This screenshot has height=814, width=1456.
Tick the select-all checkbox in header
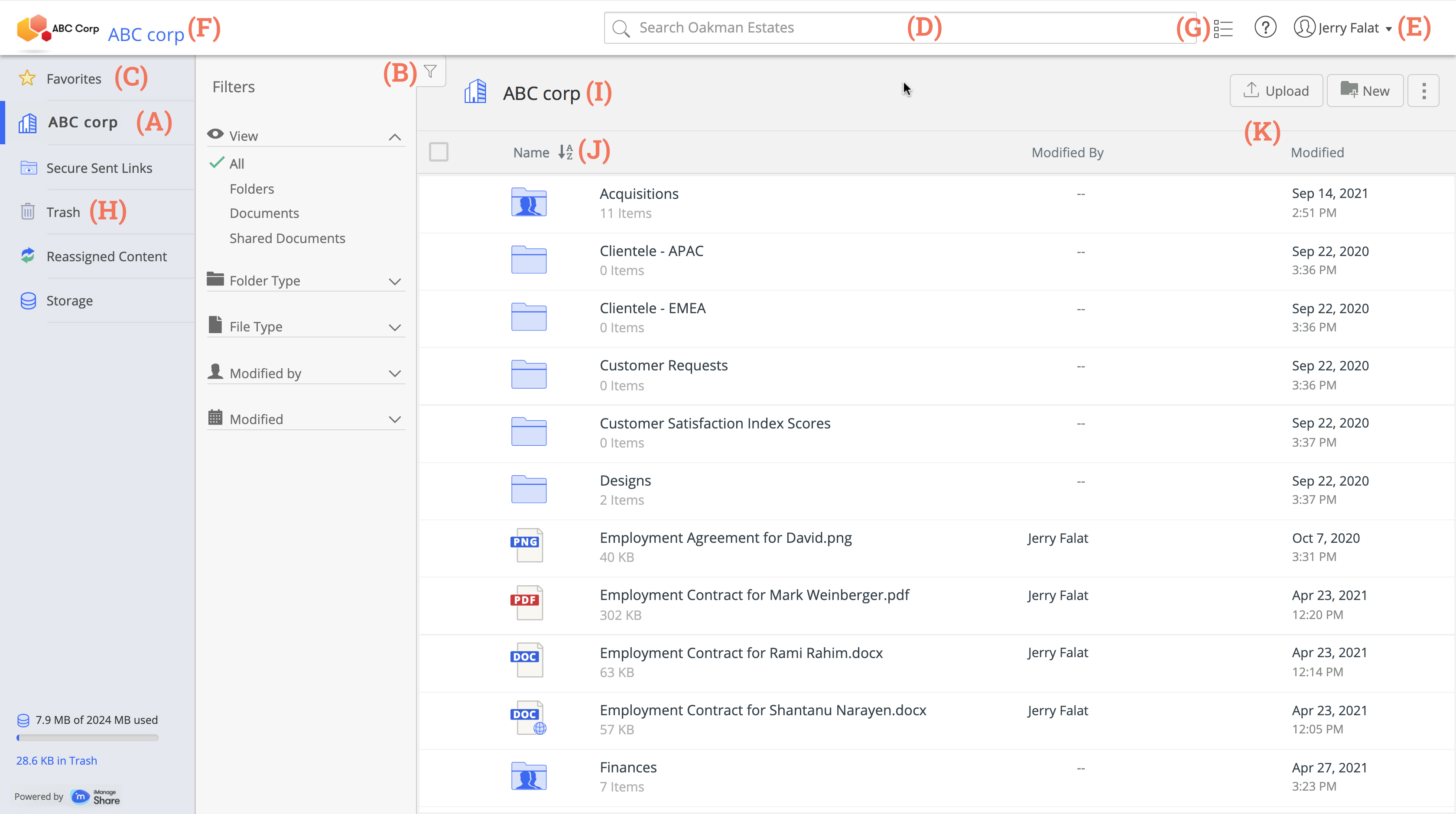439,152
